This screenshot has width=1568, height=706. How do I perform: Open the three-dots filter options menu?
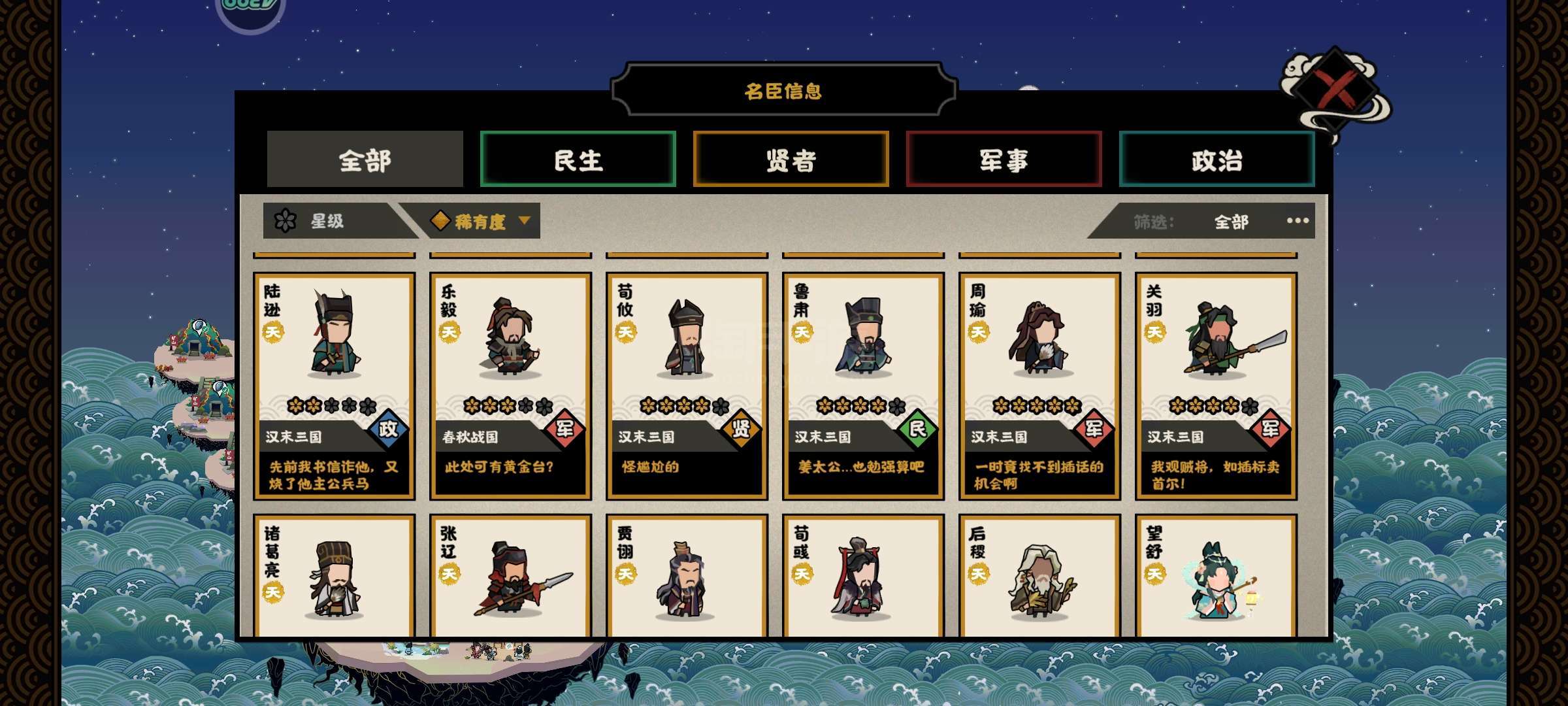1298,221
